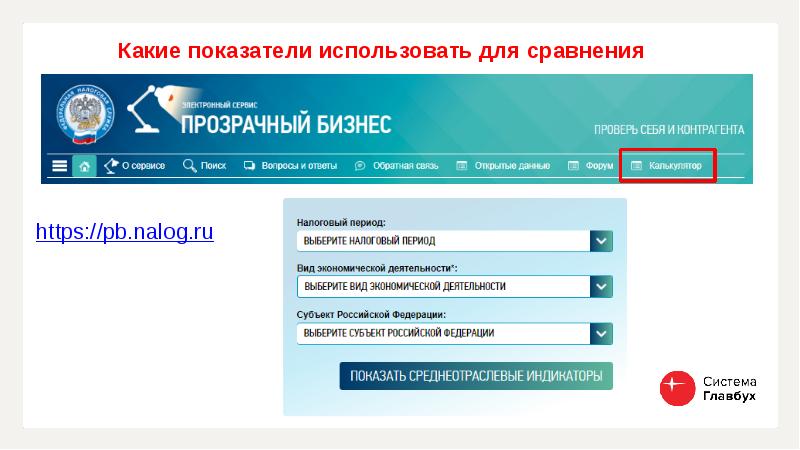Click the chat icon beside Вопросы и ответы
This screenshot has width=800, height=450.
(250, 166)
